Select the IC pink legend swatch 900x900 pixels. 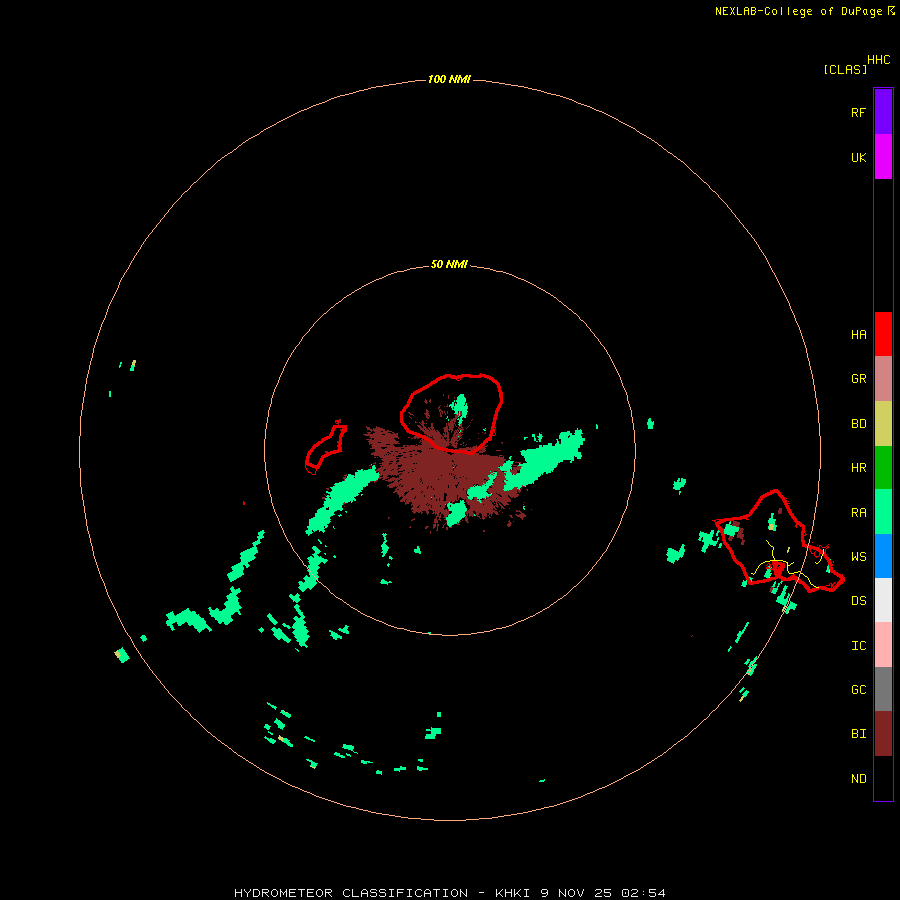click(x=883, y=645)
